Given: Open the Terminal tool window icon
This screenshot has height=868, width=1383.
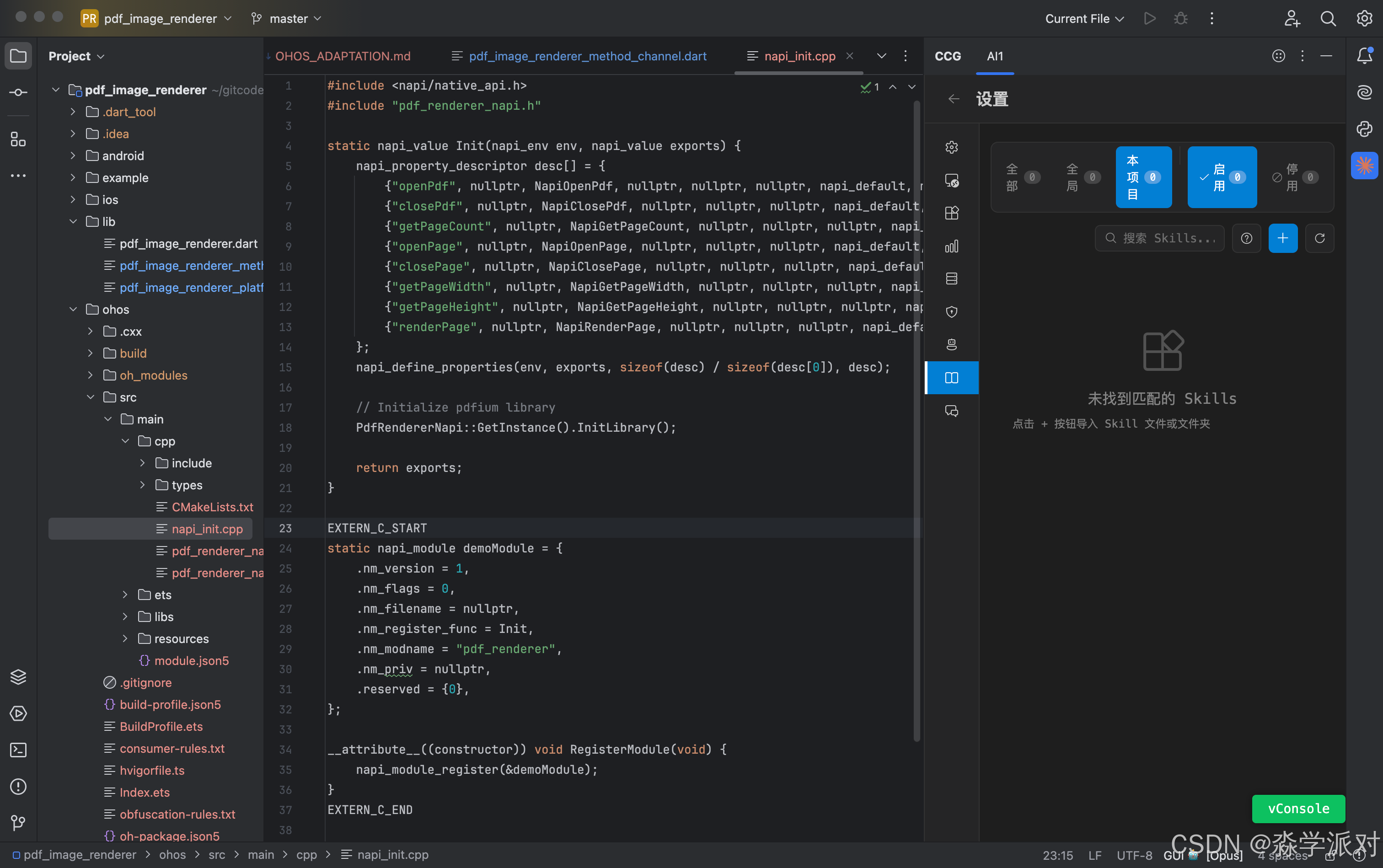Looking at the screenshot, I should pos(18,750).
